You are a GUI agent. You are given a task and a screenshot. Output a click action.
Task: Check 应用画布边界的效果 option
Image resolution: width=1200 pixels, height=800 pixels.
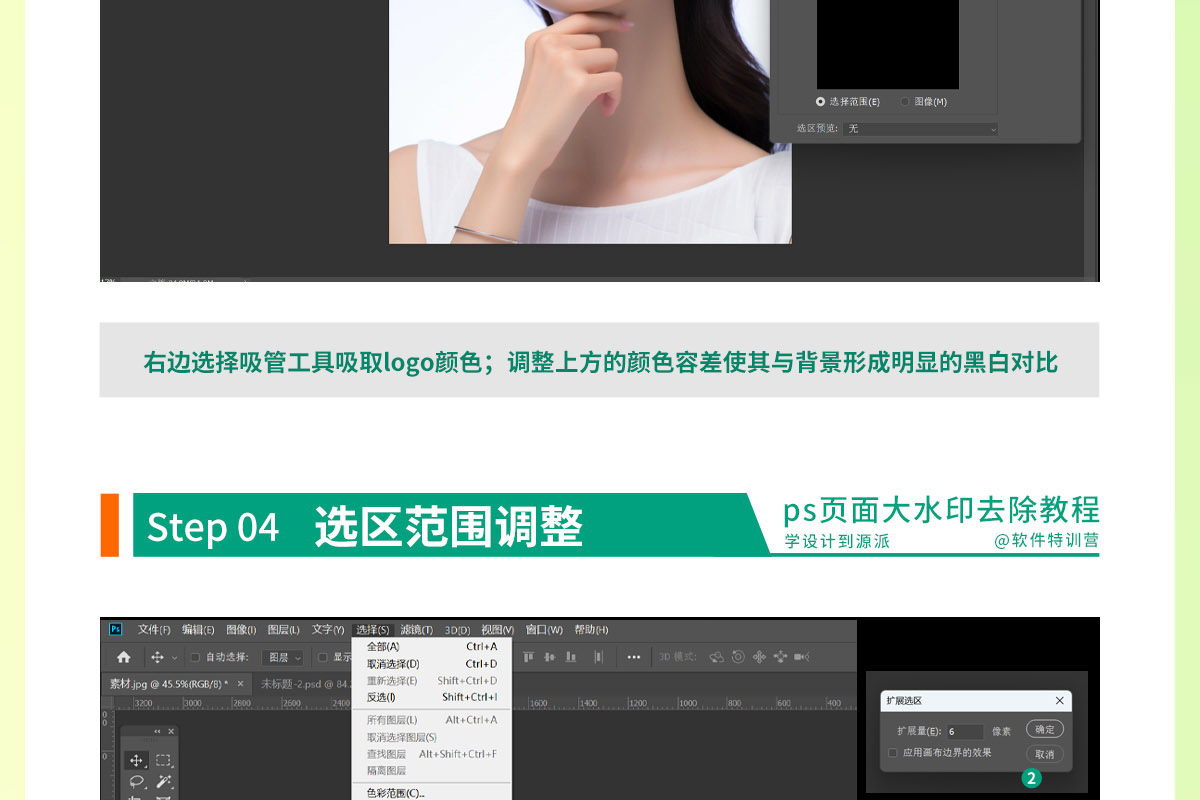coord(893,753)
